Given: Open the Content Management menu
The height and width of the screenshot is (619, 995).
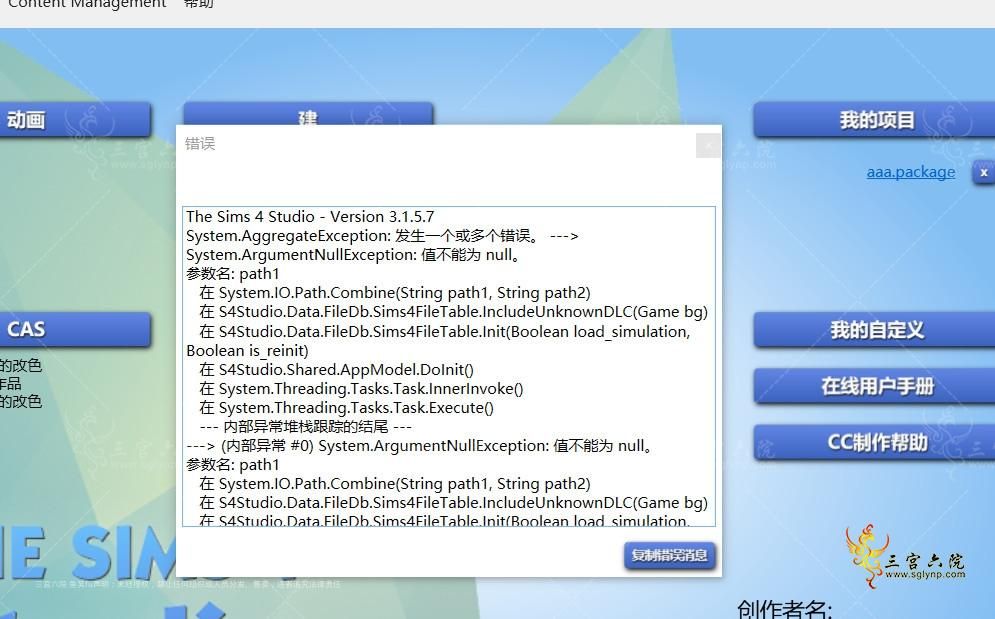Looking at the screenshot, I should (87, 4).
